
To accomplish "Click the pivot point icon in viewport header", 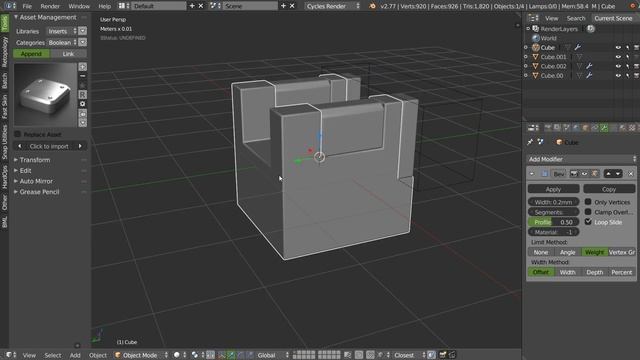I will pyautogui.click(x=195, y=355).
